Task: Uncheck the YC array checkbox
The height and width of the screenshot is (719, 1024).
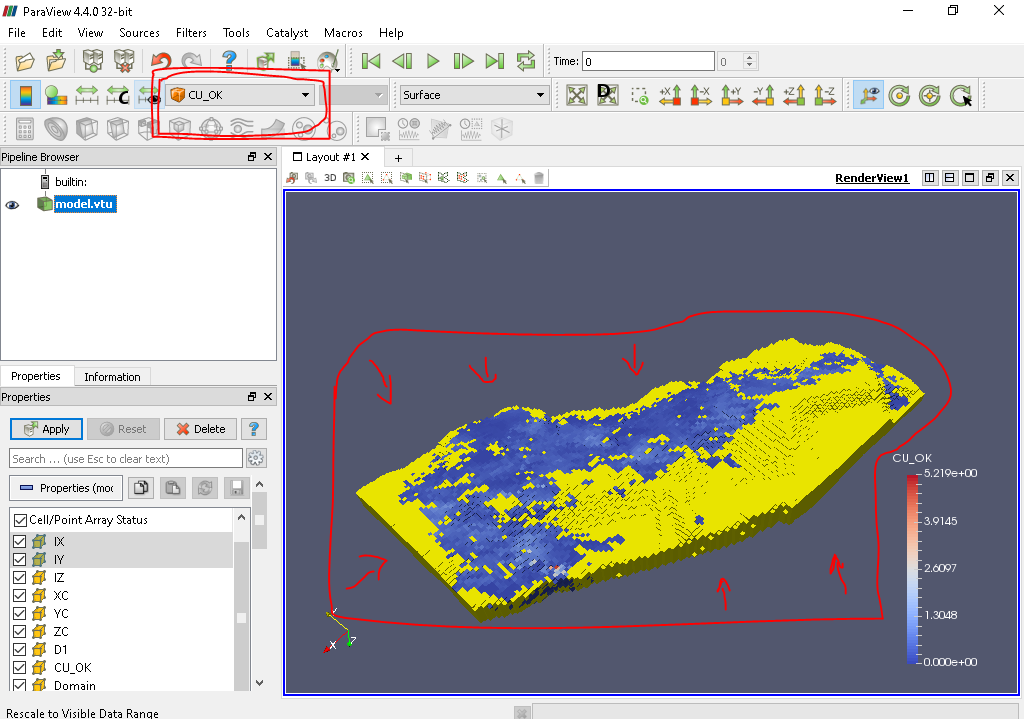Action: (x=20, y=613)
